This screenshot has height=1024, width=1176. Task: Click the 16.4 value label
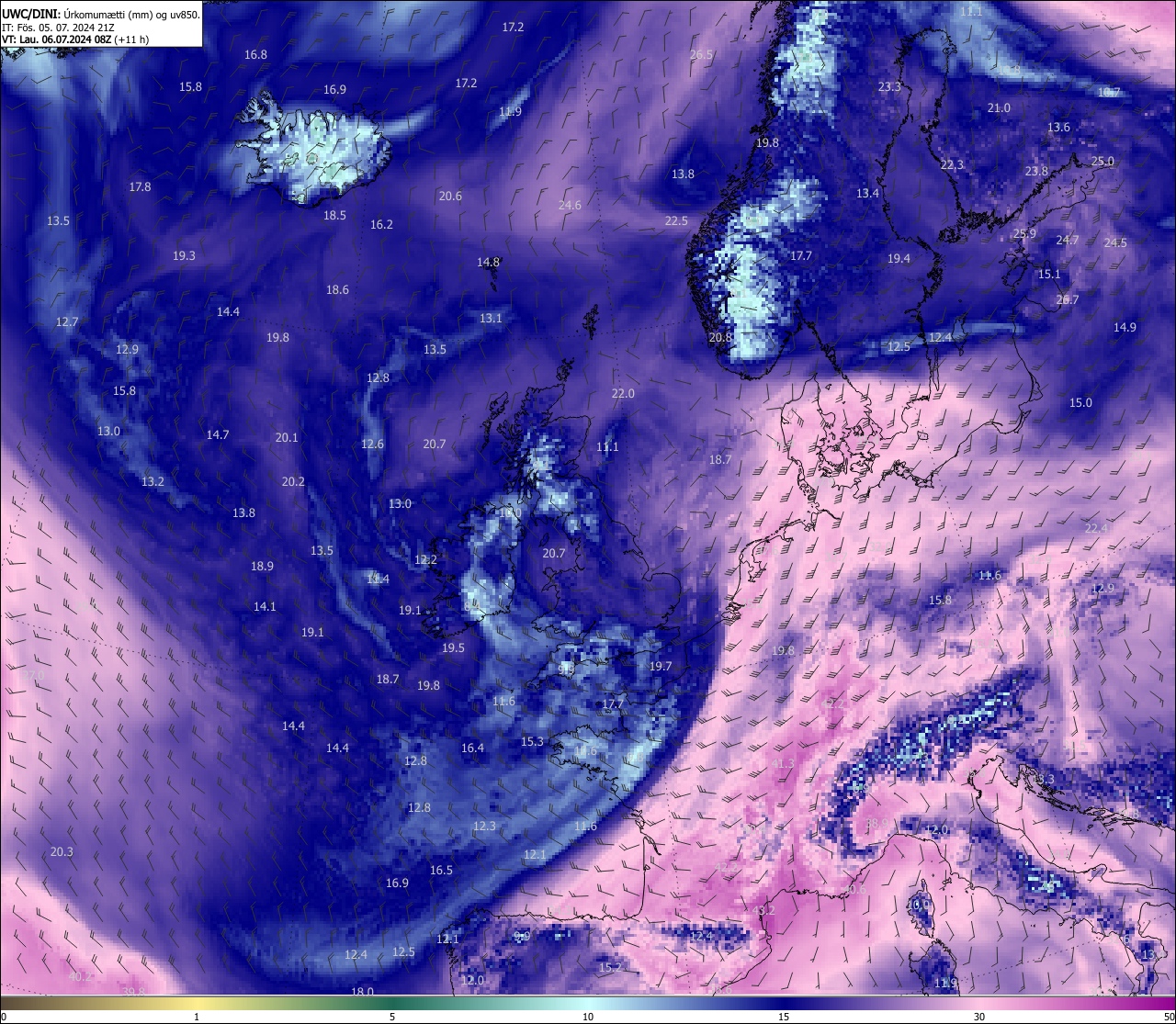pyautogui.click(x=472, y=748)
